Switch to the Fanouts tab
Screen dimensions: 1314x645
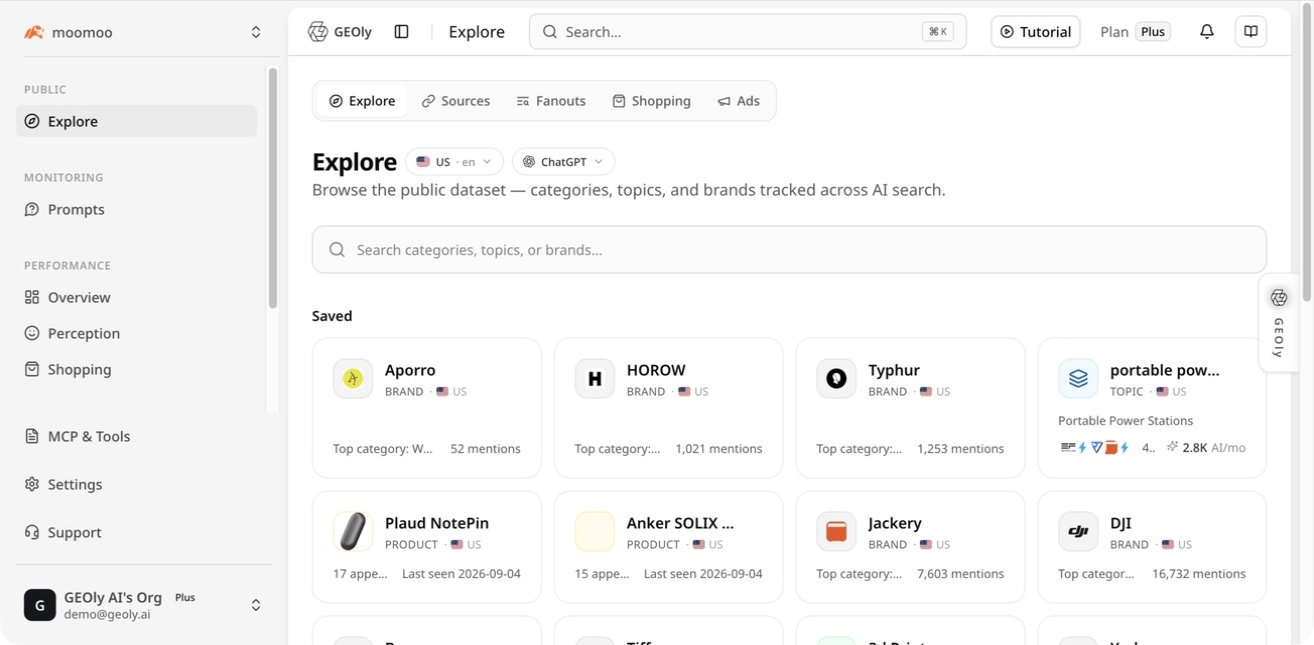pyautogui.click(x=551, y=101)
